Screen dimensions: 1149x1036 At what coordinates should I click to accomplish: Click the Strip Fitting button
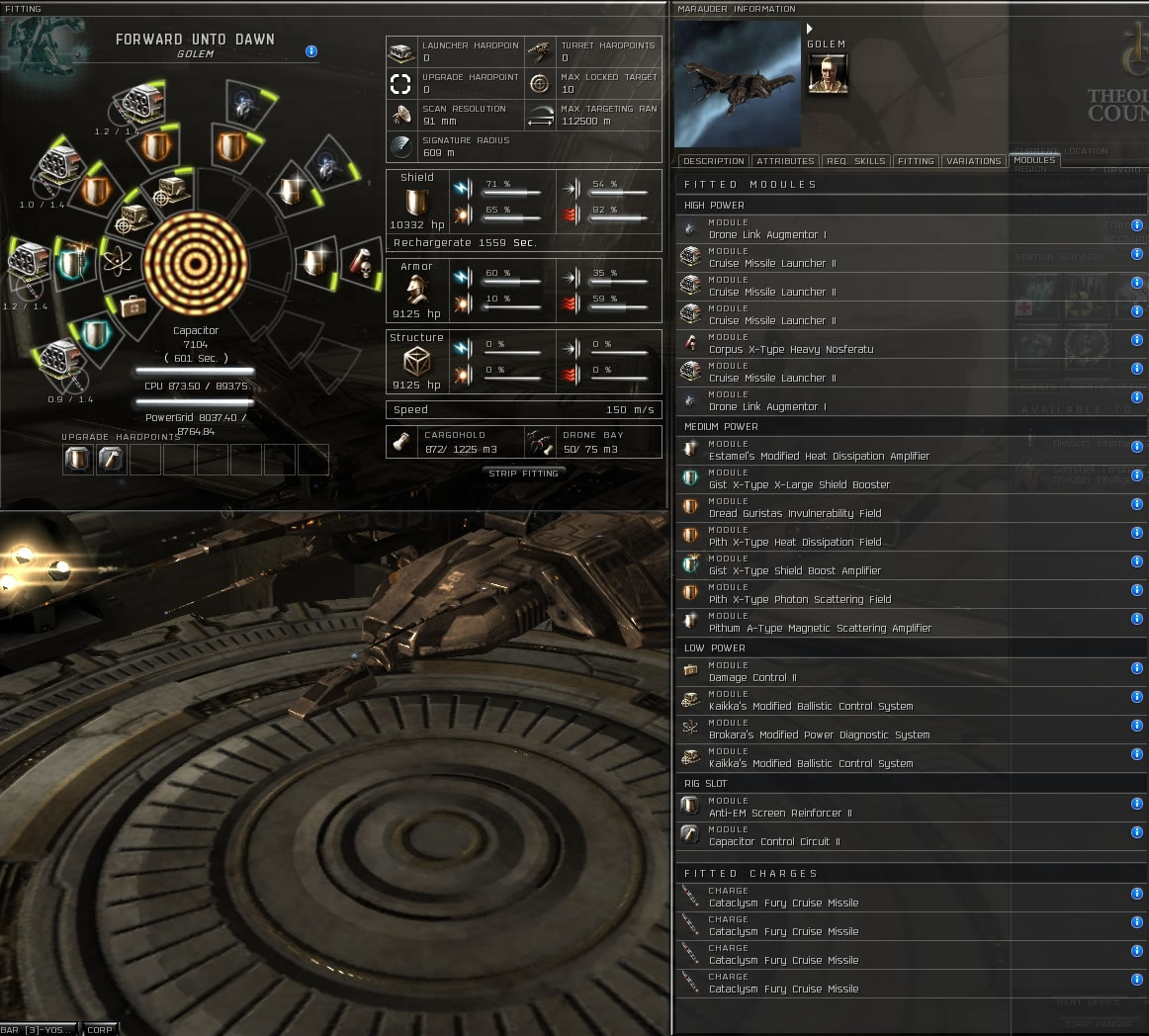523,474
